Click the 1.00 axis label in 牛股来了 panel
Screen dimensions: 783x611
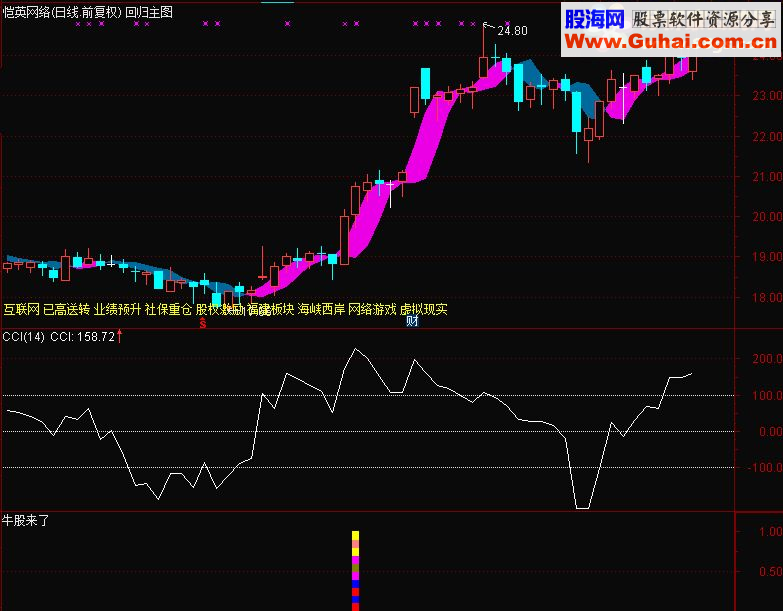coord(770,532)
